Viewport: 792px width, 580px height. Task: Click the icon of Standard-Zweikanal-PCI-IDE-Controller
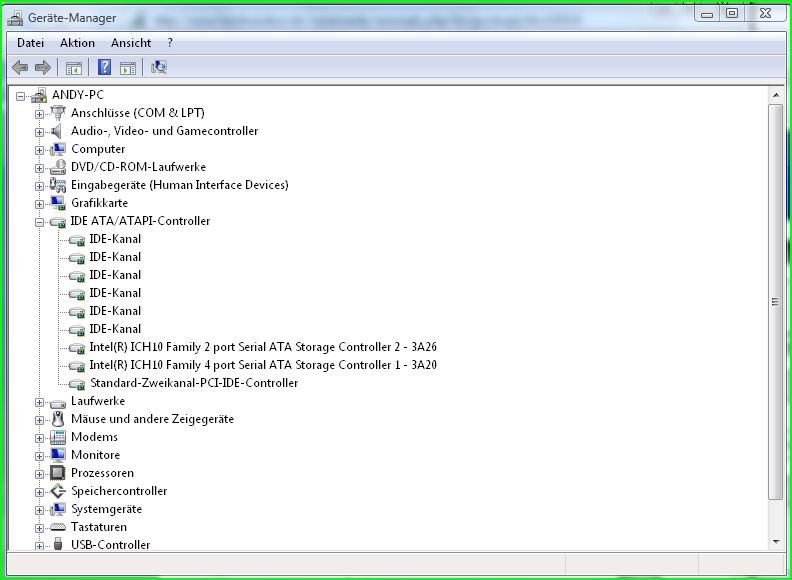77,384
